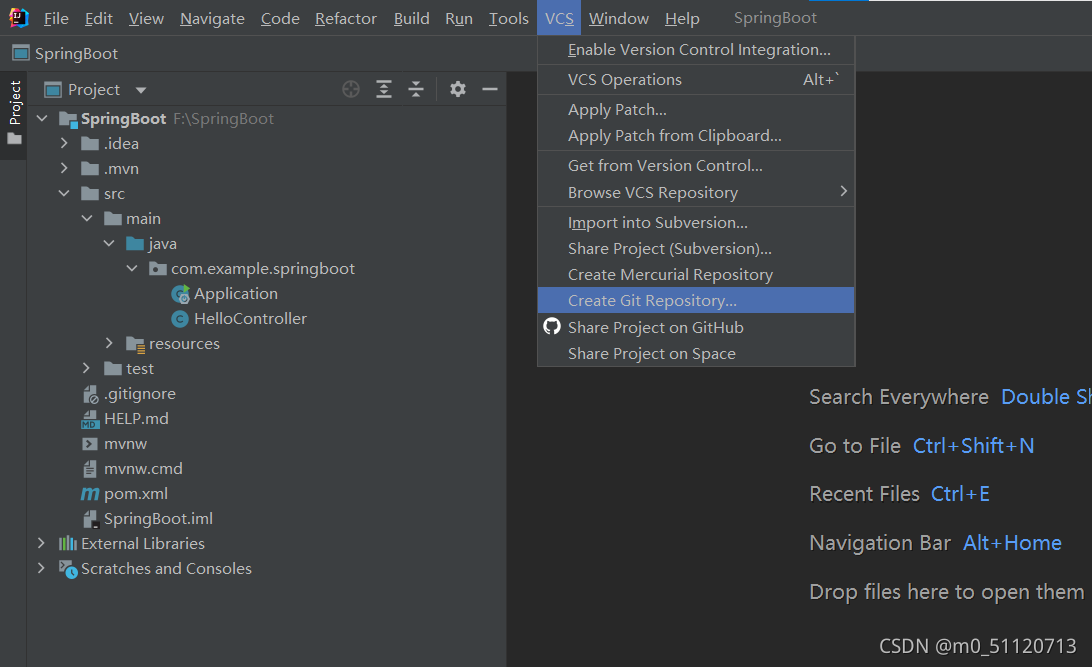Screen dimensions: 1092x667
Task: Click the java source folder icon
Action: (x=135, y=244)
